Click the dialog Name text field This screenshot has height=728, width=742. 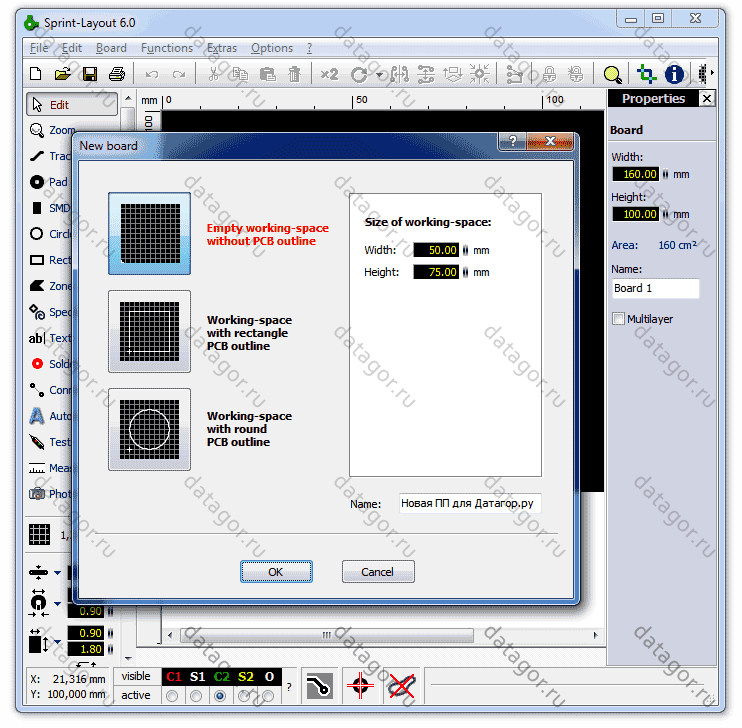coord(469,503)
